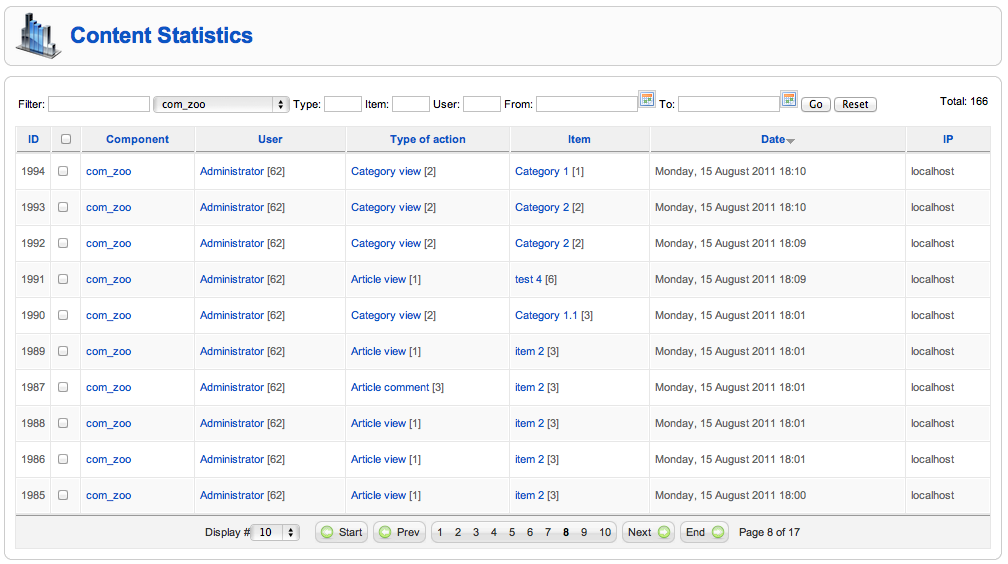Click the Date column sort arrow

pos(791,141)
